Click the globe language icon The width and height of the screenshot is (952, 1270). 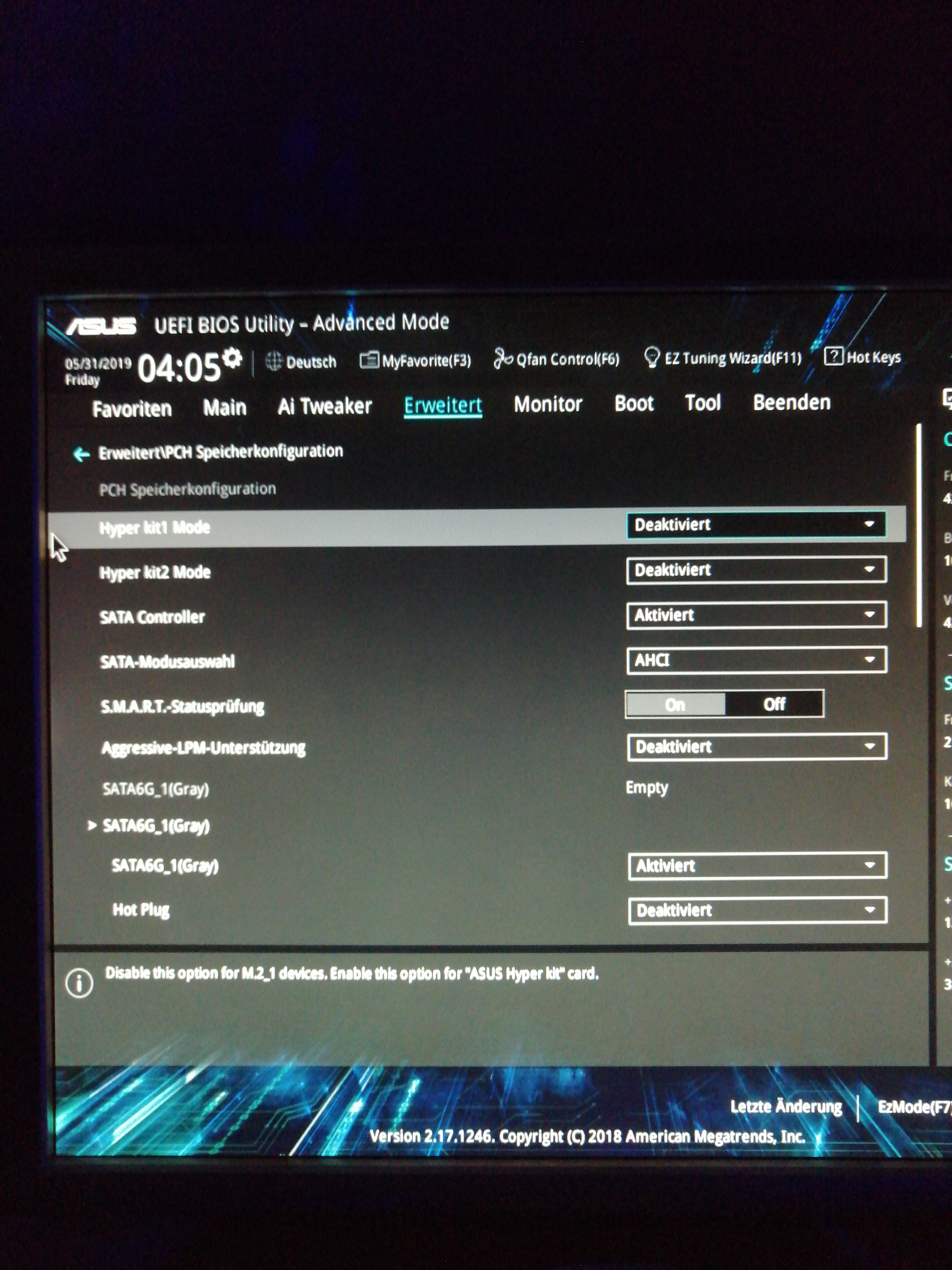(274, 362)
